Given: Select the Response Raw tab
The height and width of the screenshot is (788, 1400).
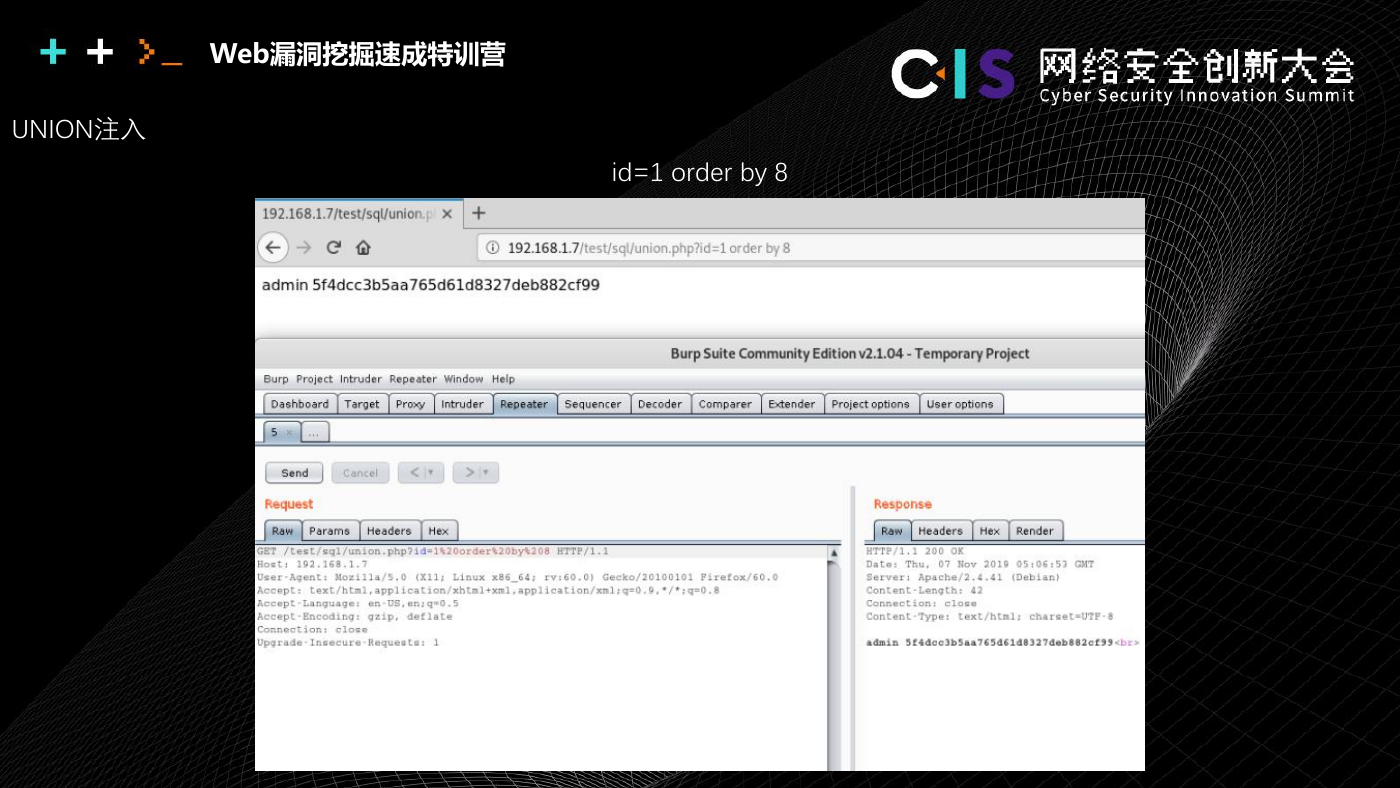Looking at the screenshot, I should tap(892, 531).
